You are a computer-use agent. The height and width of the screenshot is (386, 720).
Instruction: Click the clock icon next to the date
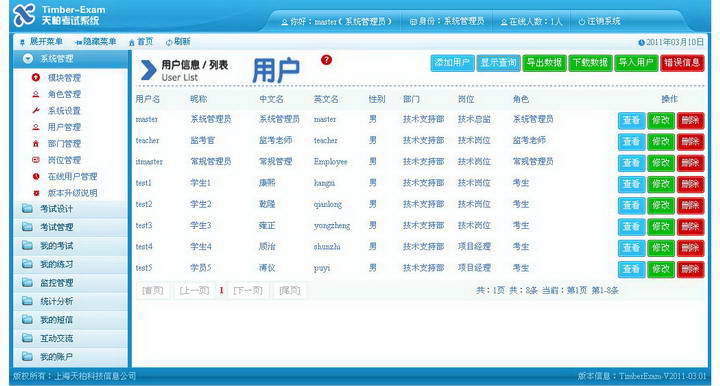pos(641,43)
